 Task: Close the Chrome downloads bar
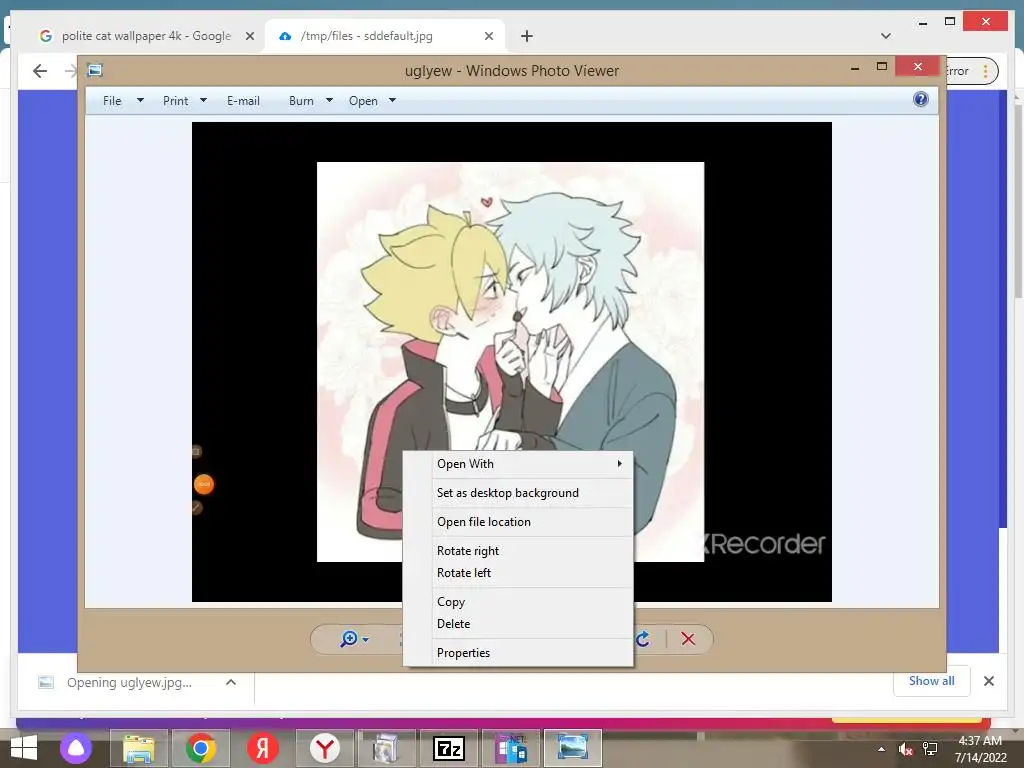[989, 681]
